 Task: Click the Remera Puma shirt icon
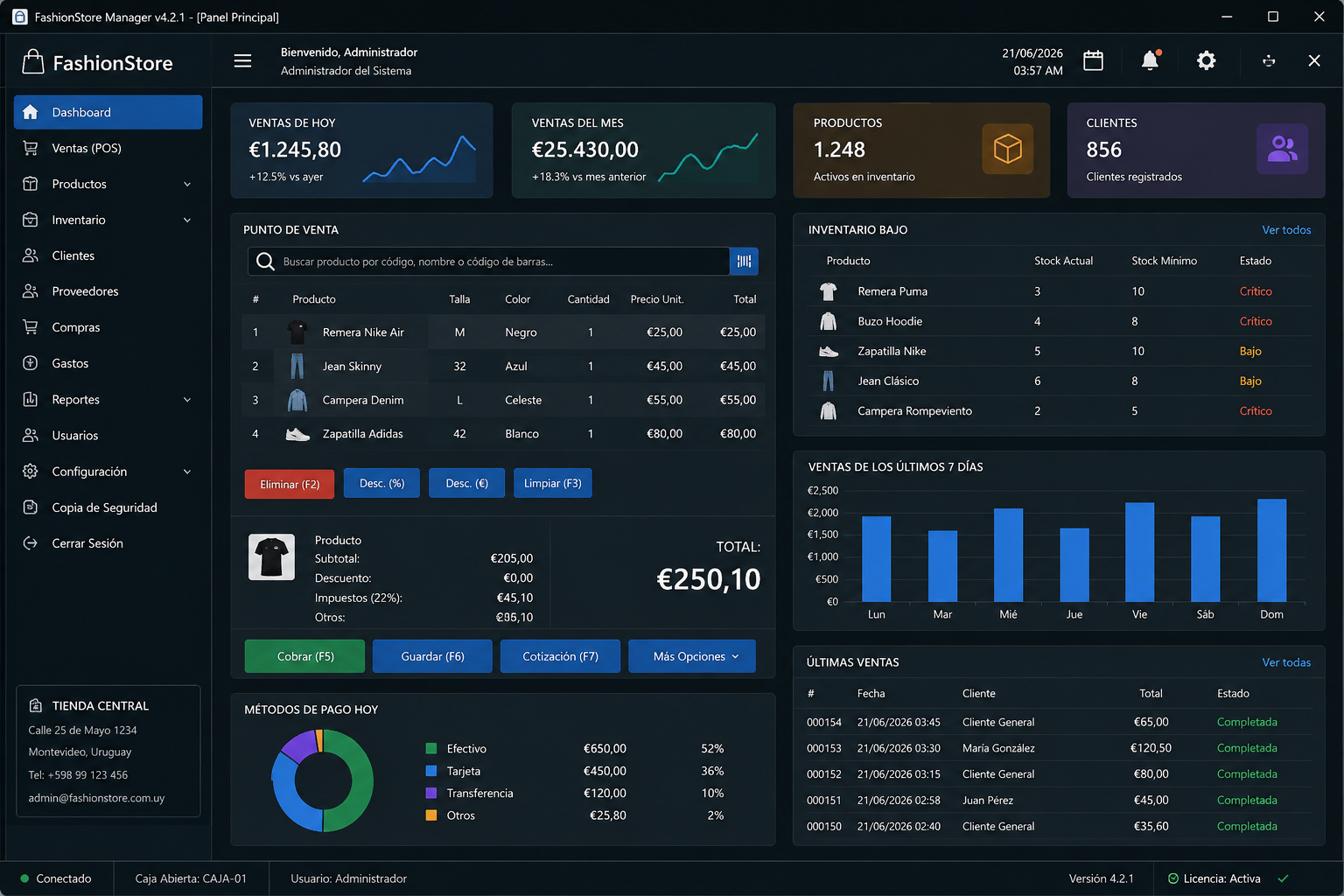pos(829,291)
